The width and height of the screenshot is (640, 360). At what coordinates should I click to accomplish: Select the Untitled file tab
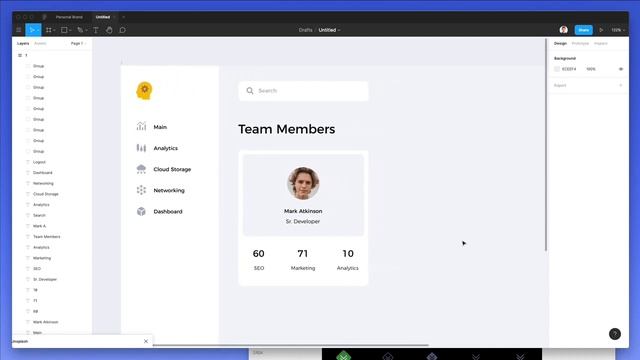pyautogui.click(x=103, y=17)
